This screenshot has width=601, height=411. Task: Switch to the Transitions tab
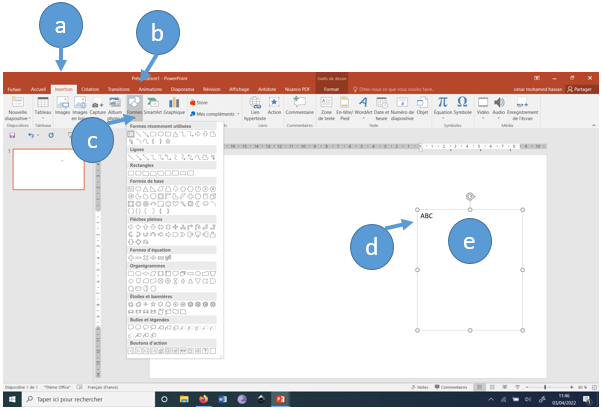click(x=119, y=89)
